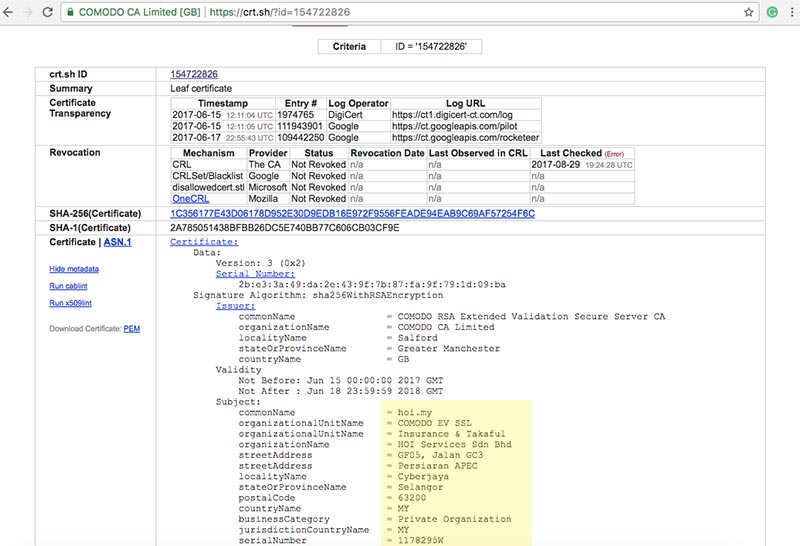Select entry number 109442250
800x546 pixels.
pos(300,137)
